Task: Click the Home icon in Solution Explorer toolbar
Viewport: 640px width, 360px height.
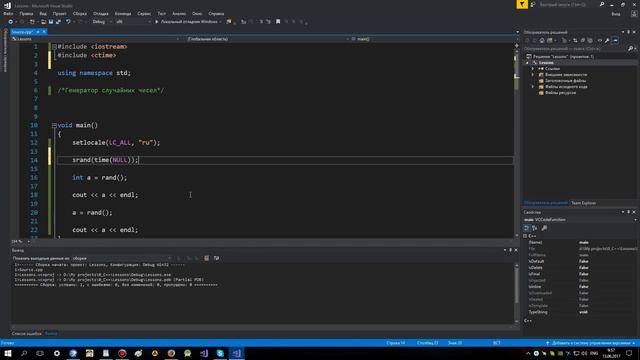Action: point(542,40)
